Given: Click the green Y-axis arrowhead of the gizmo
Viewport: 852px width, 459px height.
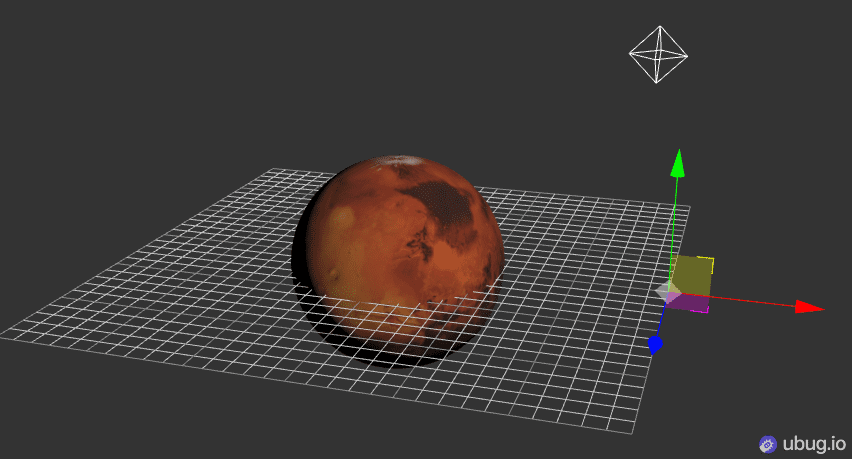Looking at the screenshot, I should 678,162.
